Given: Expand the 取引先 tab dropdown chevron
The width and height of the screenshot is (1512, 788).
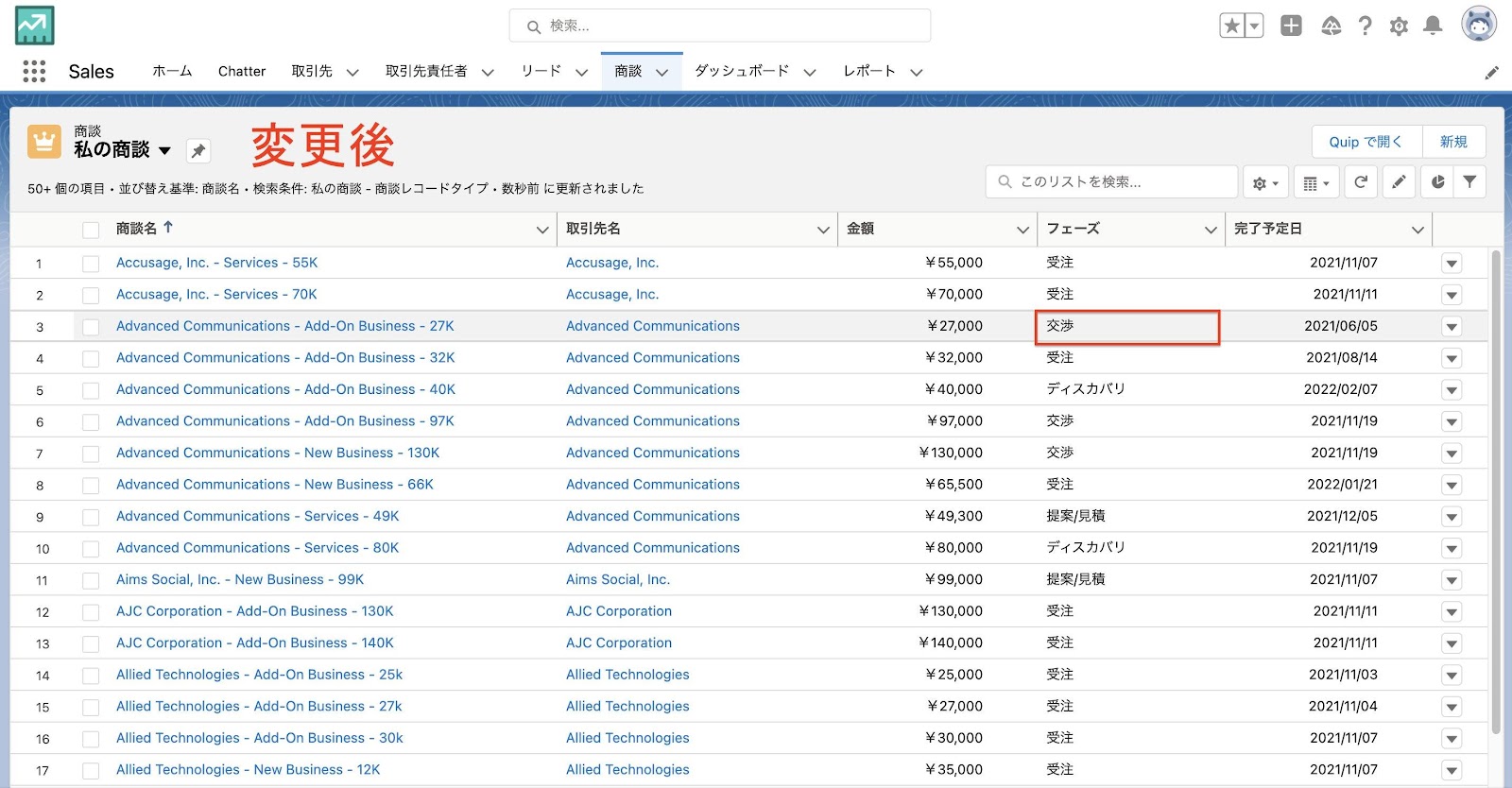Looking at the screenshot, I should click(x=352, y=72).
